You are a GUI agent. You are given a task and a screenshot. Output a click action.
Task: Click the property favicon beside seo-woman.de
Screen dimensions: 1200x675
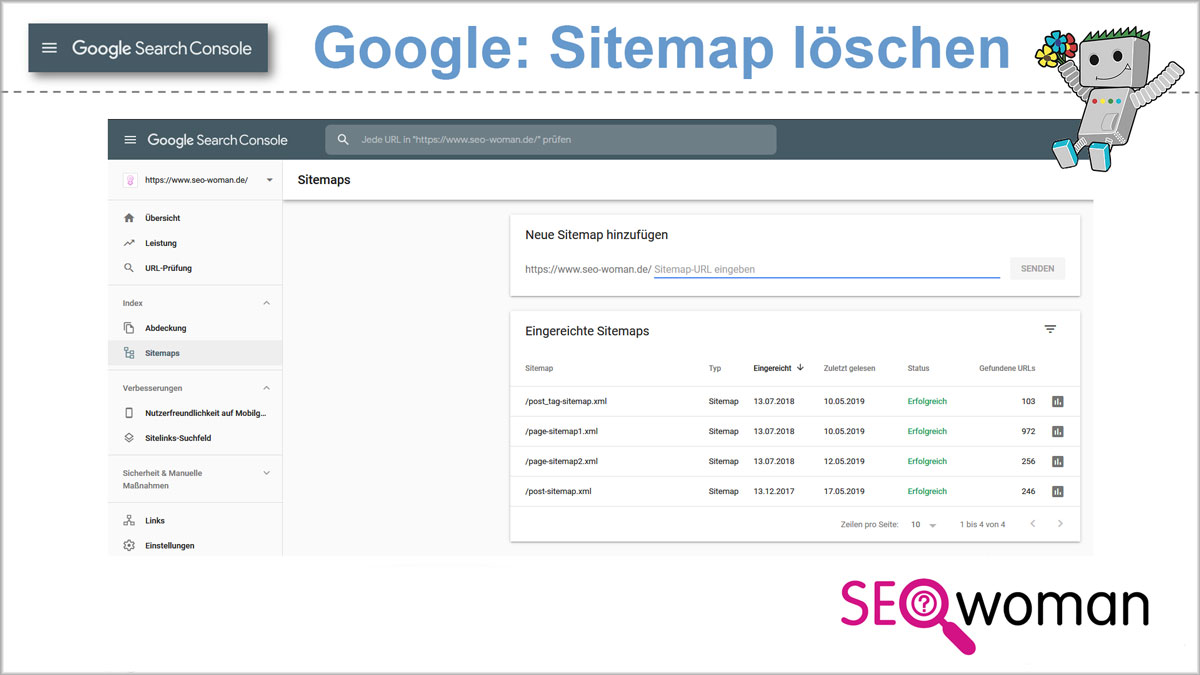tap(129, 180)
